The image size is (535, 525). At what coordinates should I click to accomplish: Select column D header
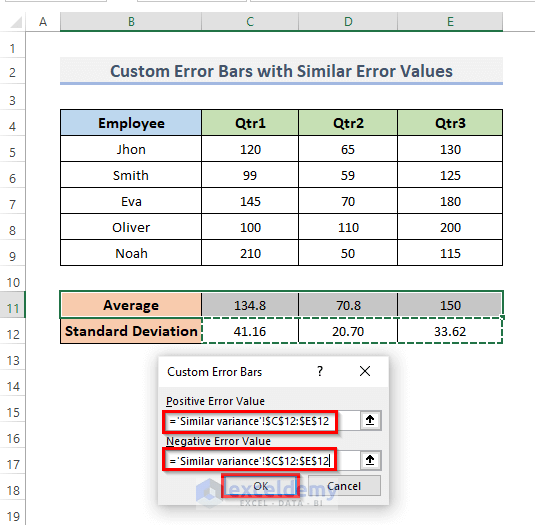tap(348, 22)
